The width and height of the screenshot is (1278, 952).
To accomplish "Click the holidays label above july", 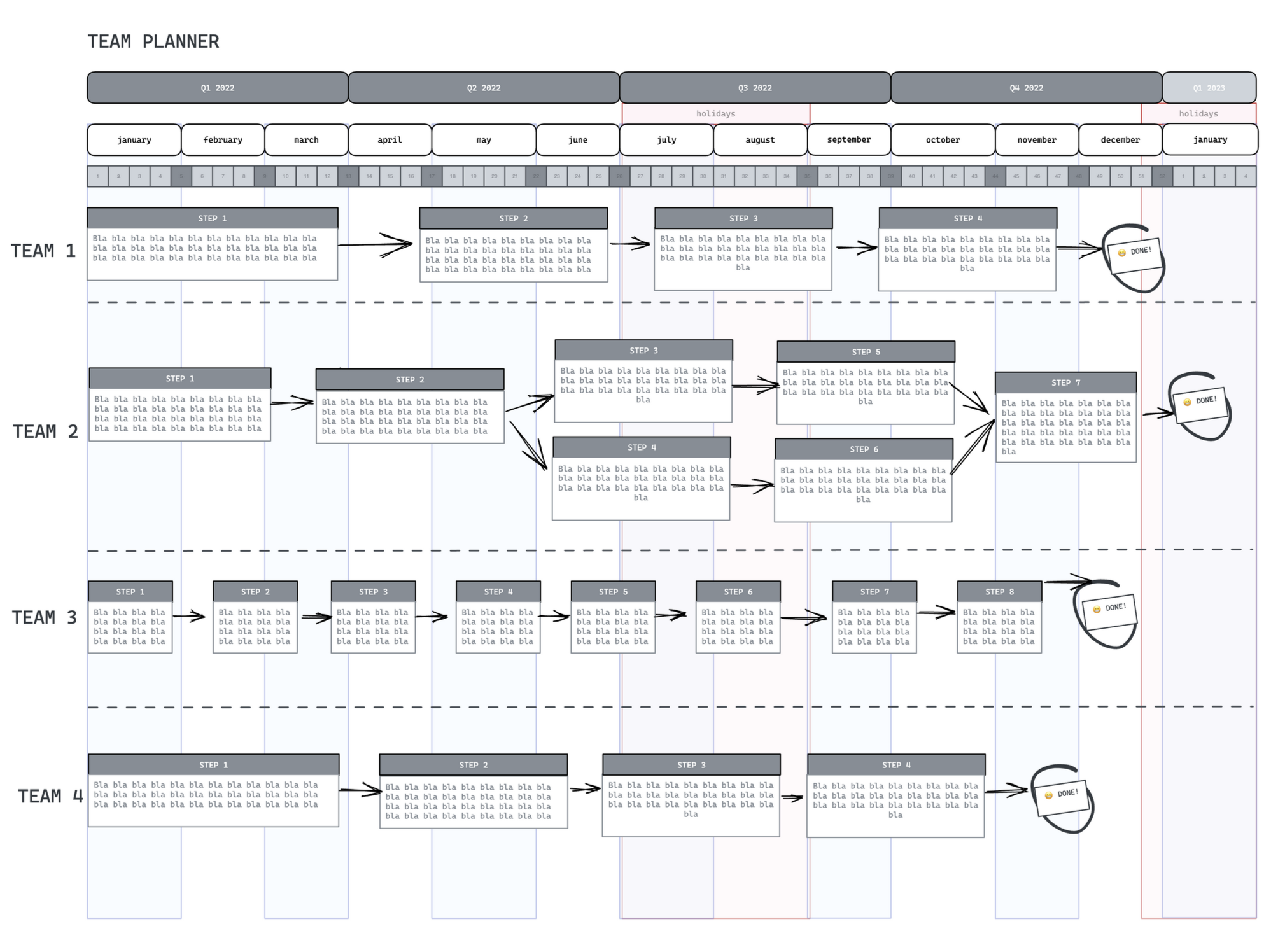I will pos(715,114).
